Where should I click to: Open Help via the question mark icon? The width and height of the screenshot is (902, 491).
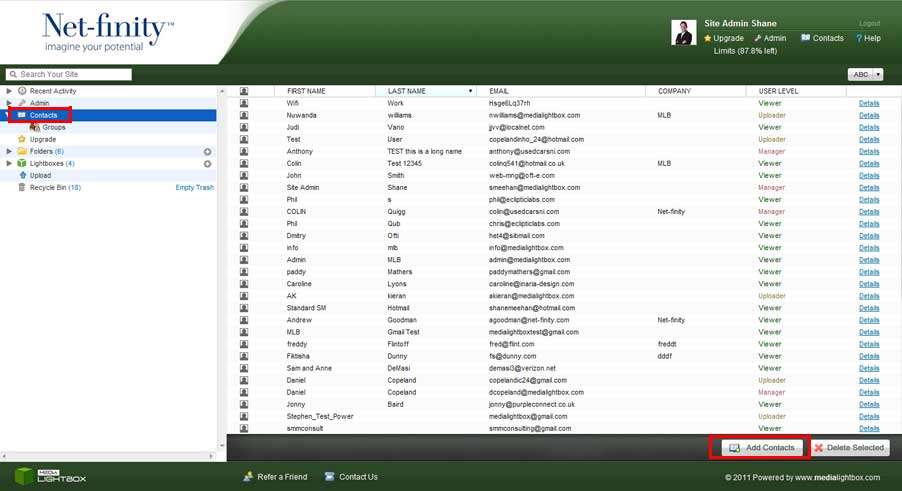(858, 38)
